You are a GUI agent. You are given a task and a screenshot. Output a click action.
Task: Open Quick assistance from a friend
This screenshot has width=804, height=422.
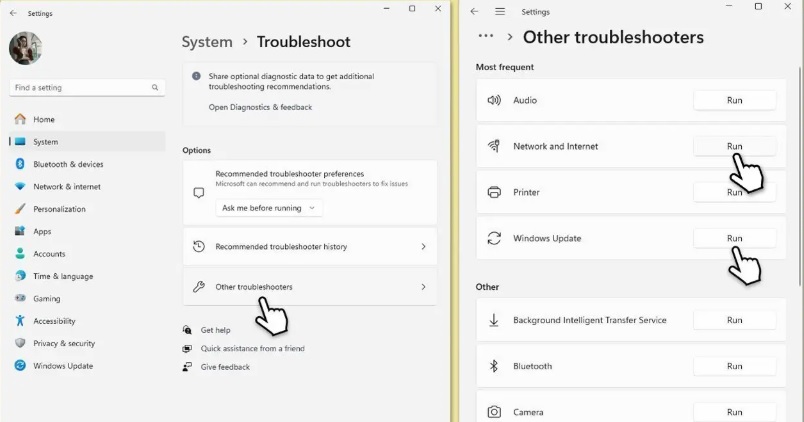[252, 348]
